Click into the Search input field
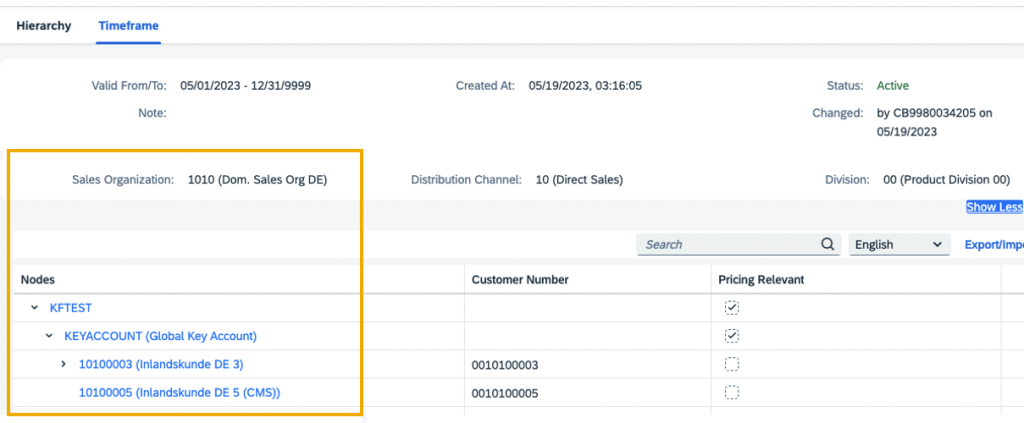Image resolution: width=1024 pixels, height=423 pixels. (x=728, y=245)
